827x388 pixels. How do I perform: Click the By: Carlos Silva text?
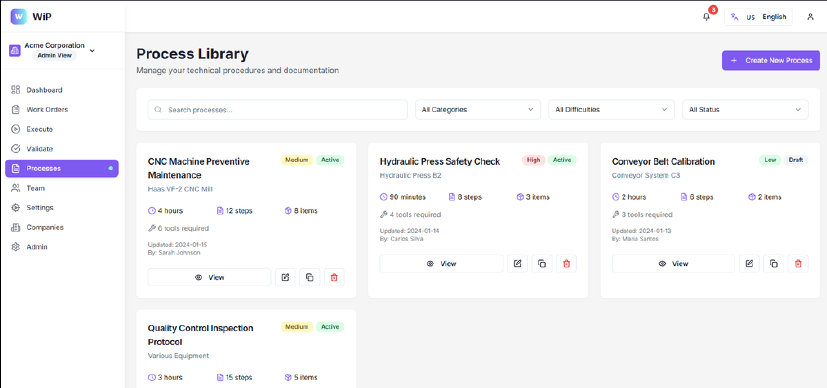(x=401, y=239)
